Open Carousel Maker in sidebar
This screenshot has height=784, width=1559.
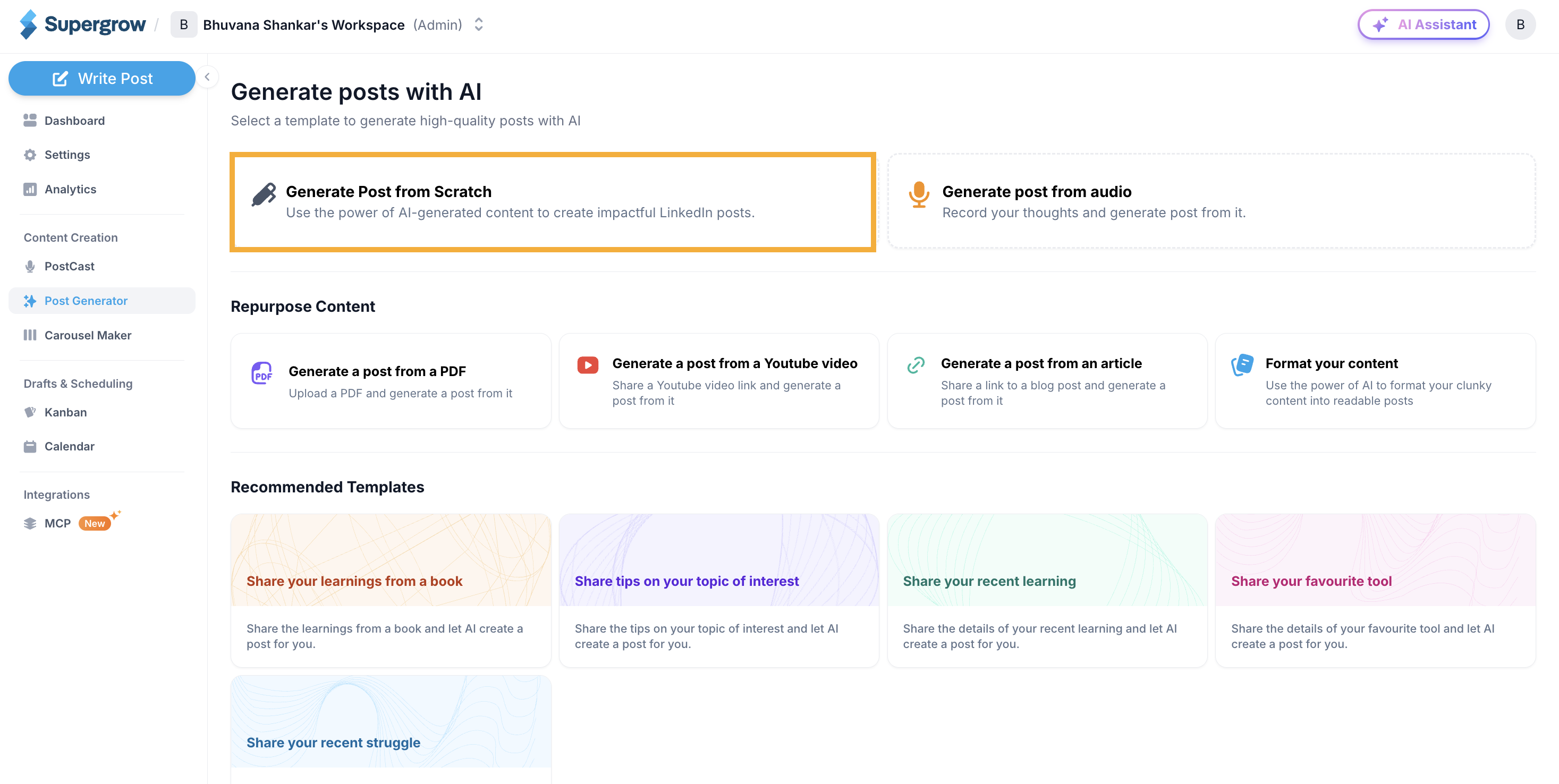101,335
